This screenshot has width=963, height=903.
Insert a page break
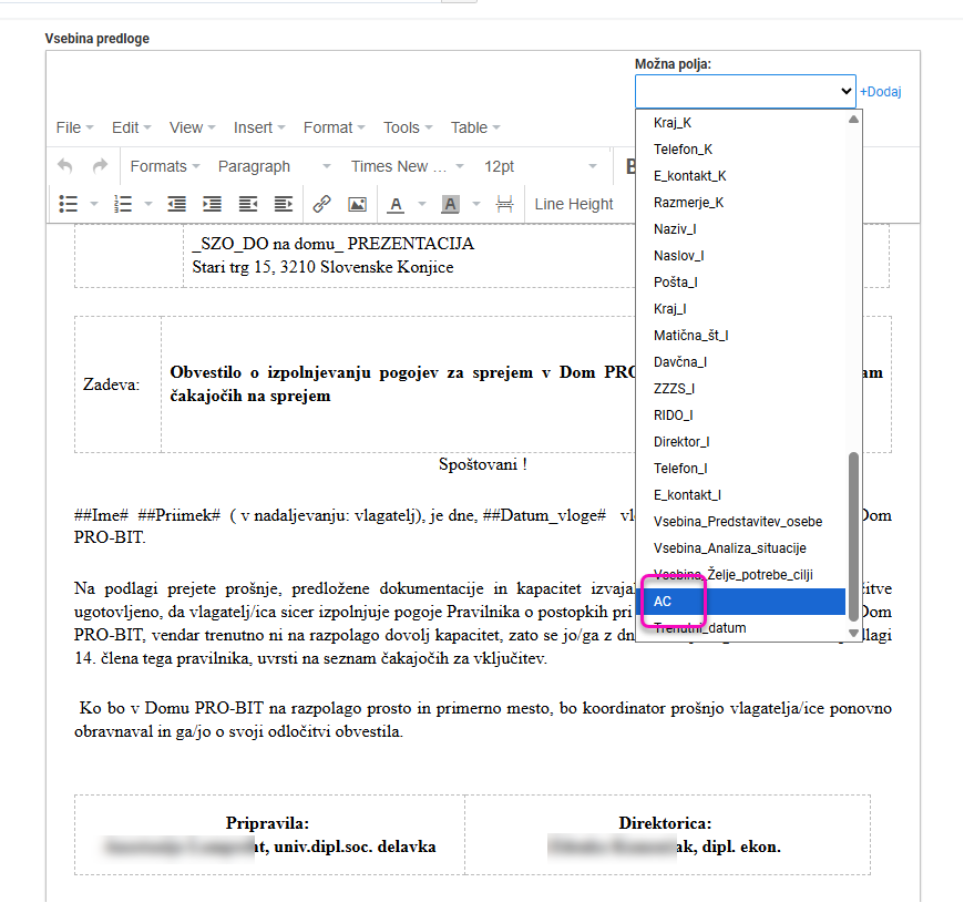[504, 204]
